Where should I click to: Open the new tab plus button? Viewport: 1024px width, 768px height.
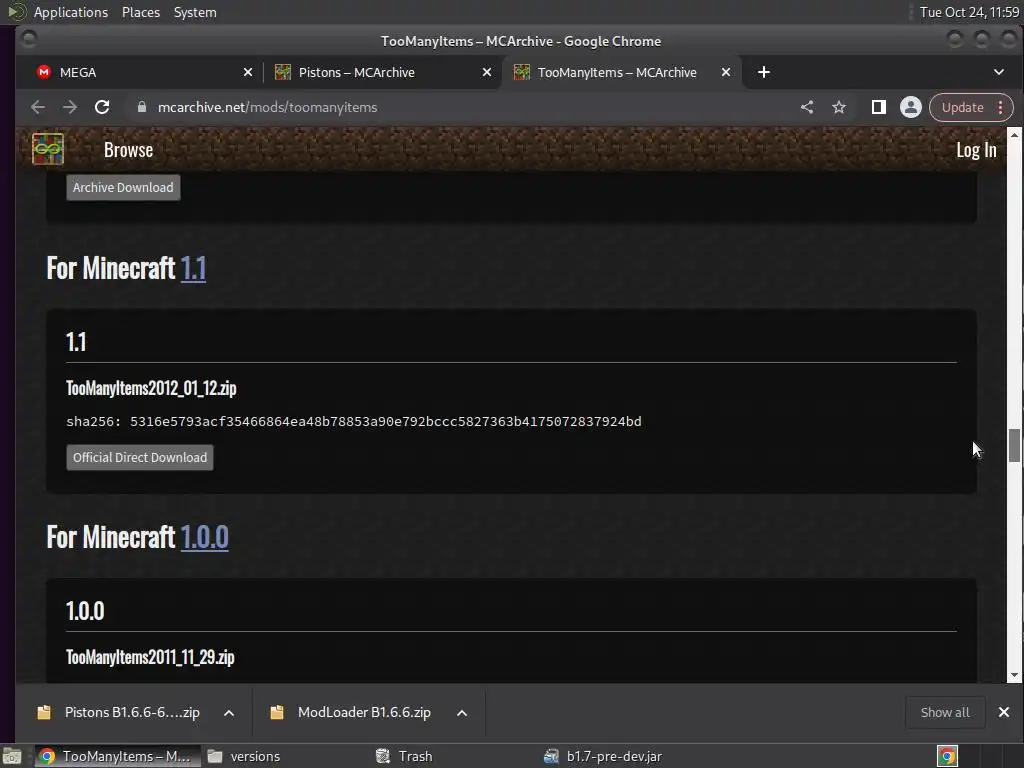coord(763,72)
